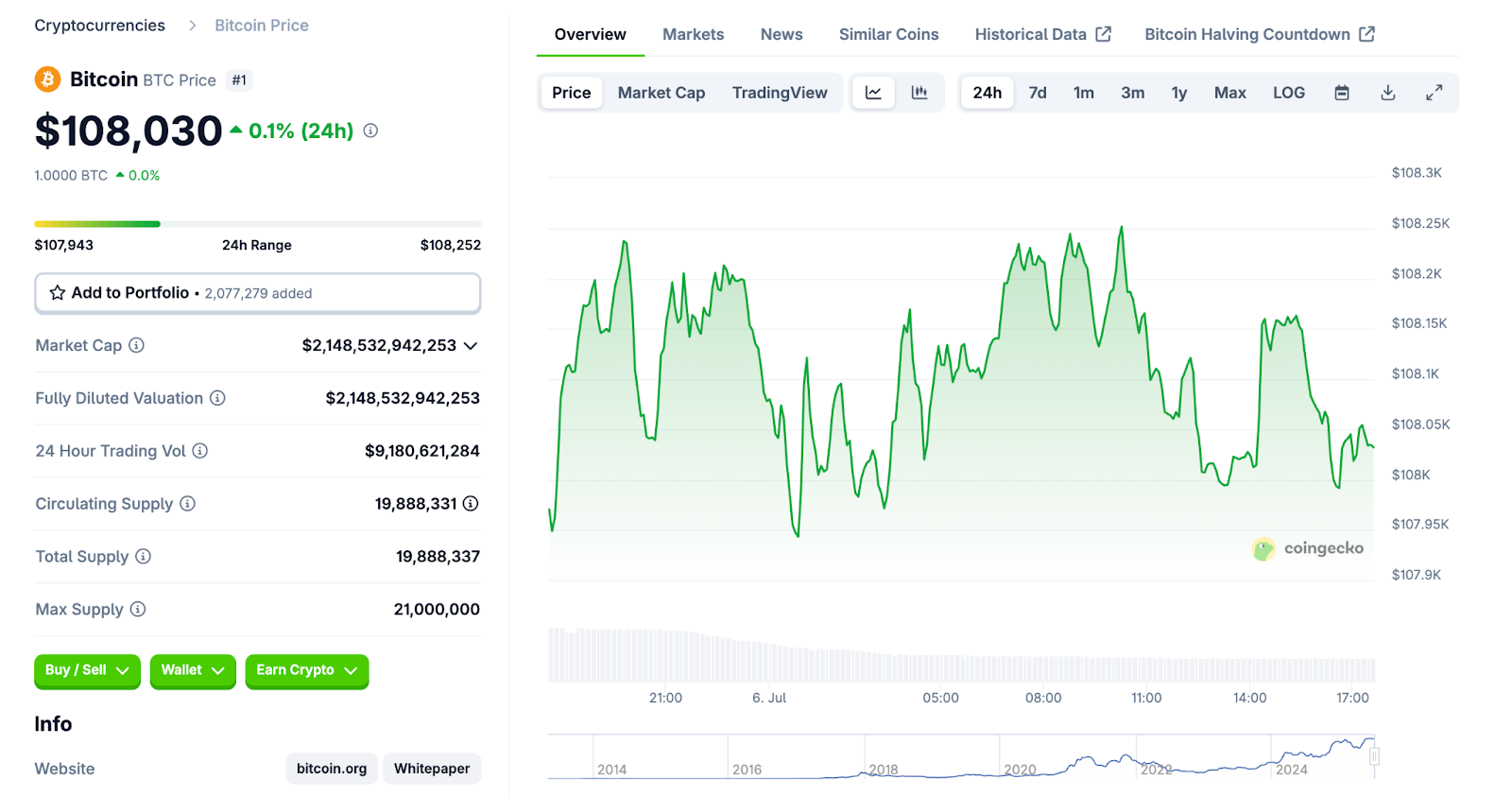
Task: Open the Markets tab
Action: pos(694,34)
